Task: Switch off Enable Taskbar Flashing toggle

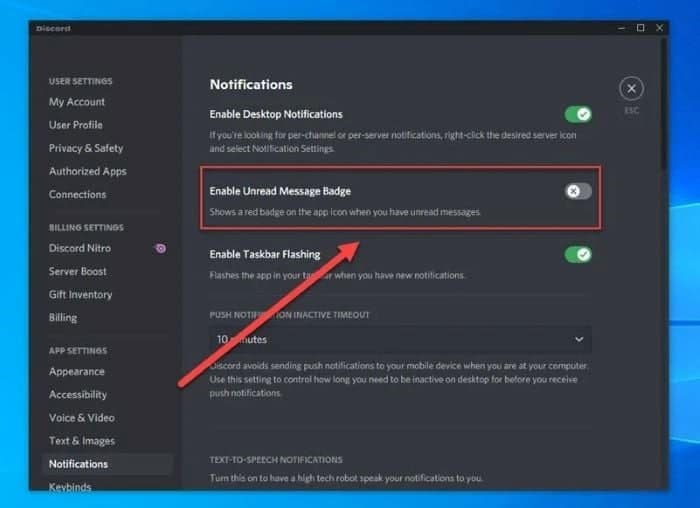Action: coord(578,254)
